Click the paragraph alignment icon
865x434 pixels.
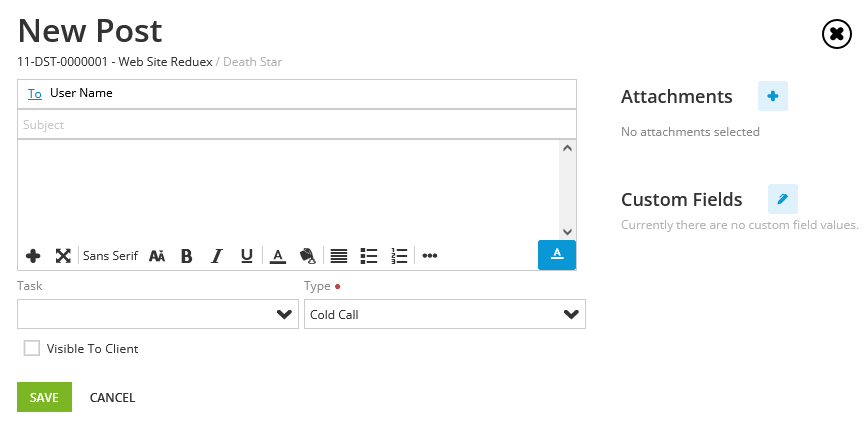point(339,256)
